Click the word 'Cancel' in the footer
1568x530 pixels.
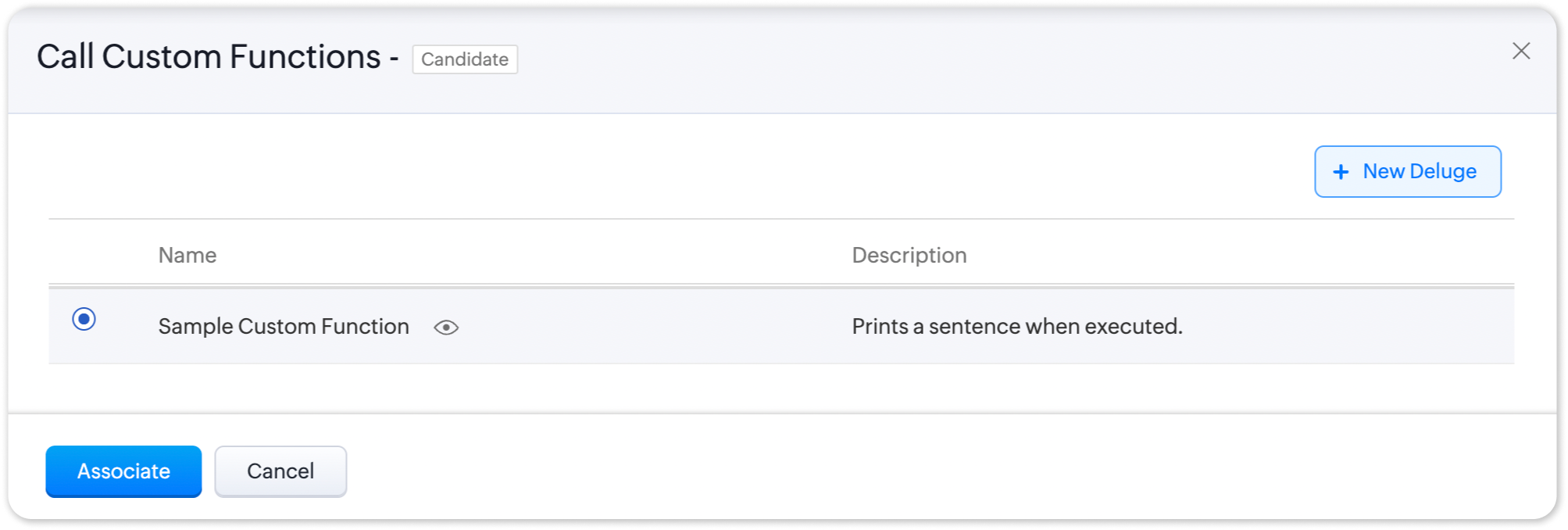pos(280,471)
